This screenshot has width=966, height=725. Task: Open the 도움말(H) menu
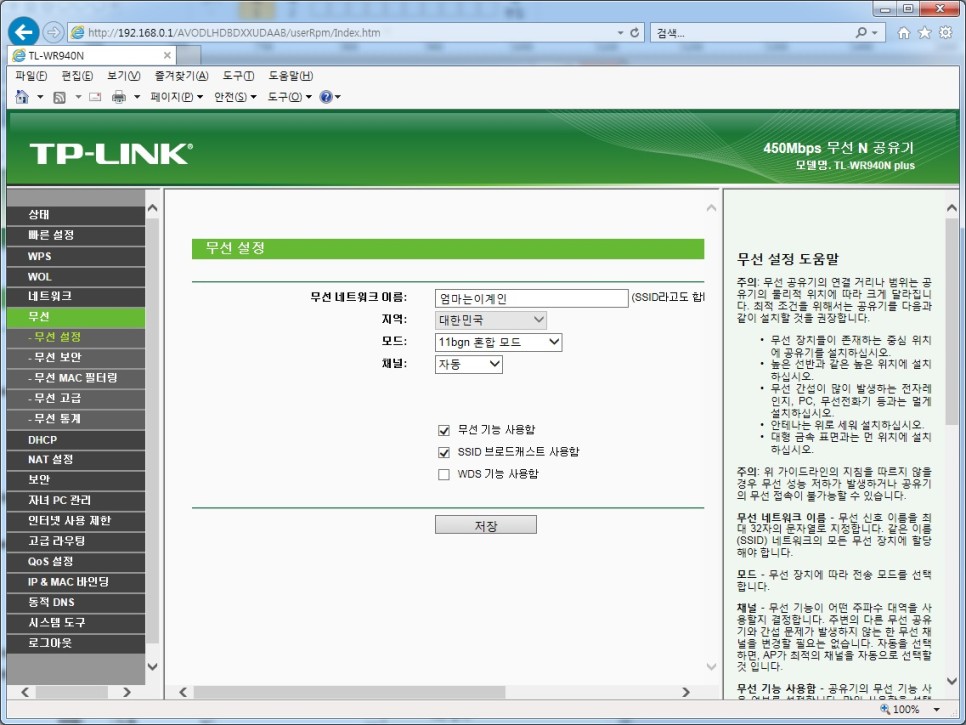pyautogui.click(x=290, y=76)
